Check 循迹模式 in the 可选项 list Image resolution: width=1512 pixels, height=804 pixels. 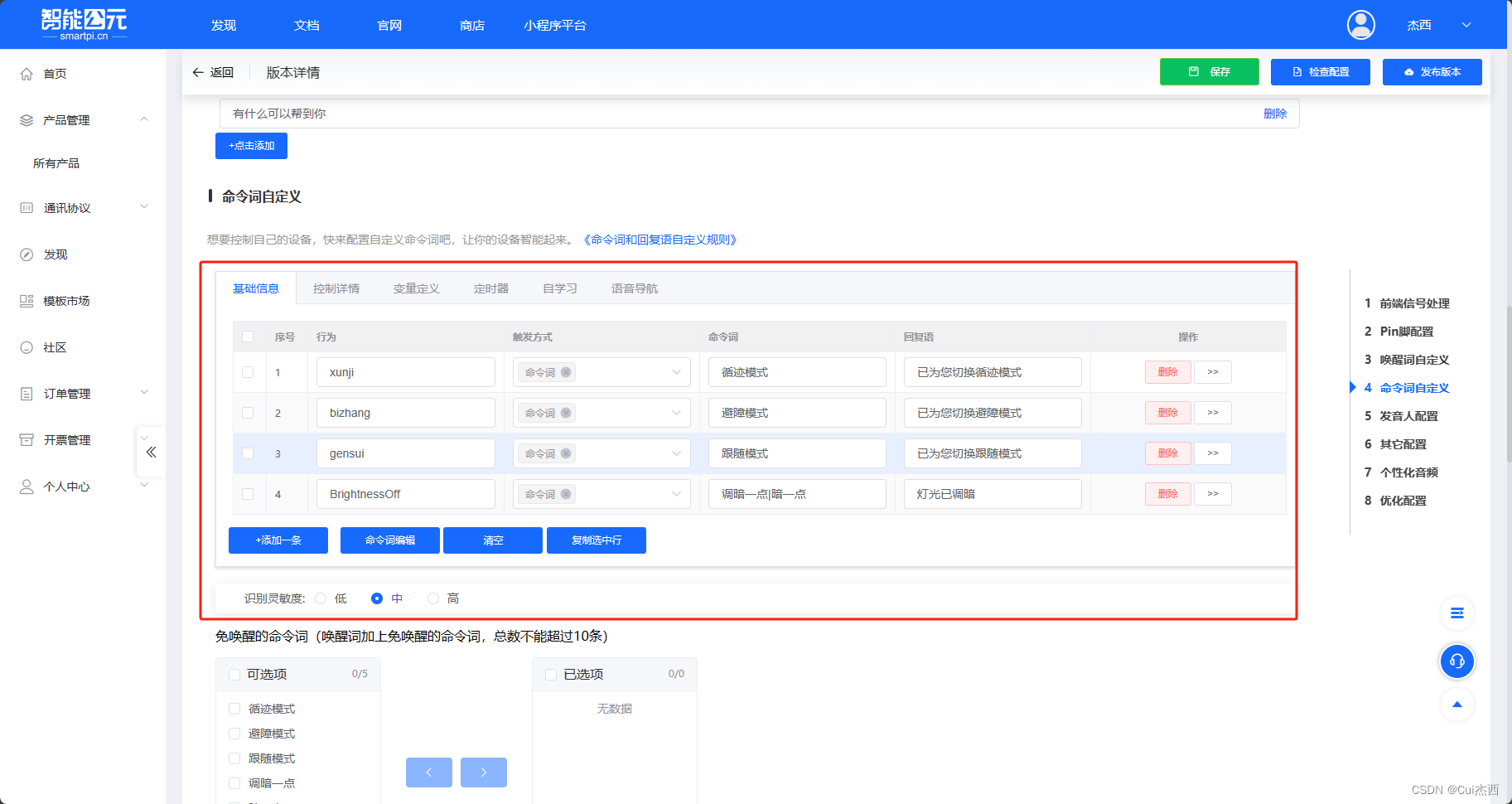[234, 709]
